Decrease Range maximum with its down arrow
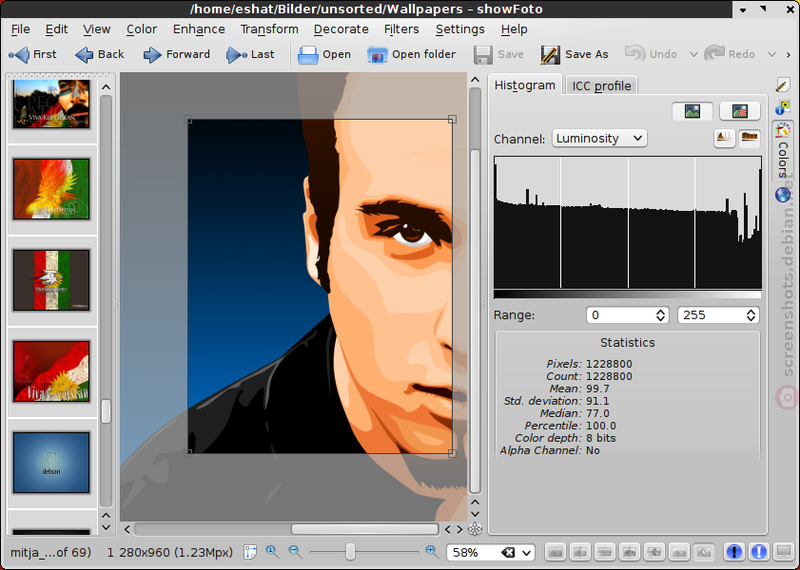The image size is (800, 570). click(x=751, y=319)
